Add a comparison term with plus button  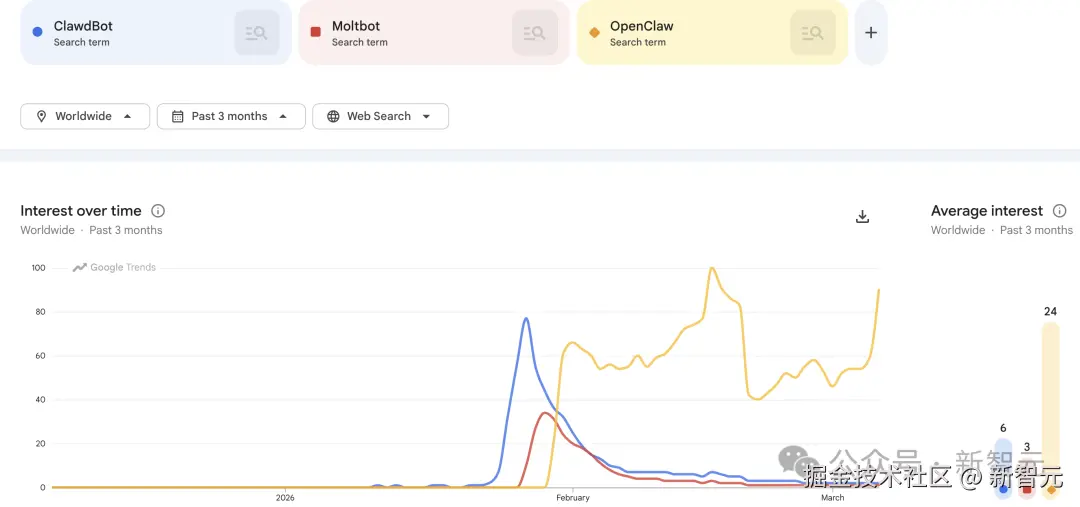(x=871, y=33)
